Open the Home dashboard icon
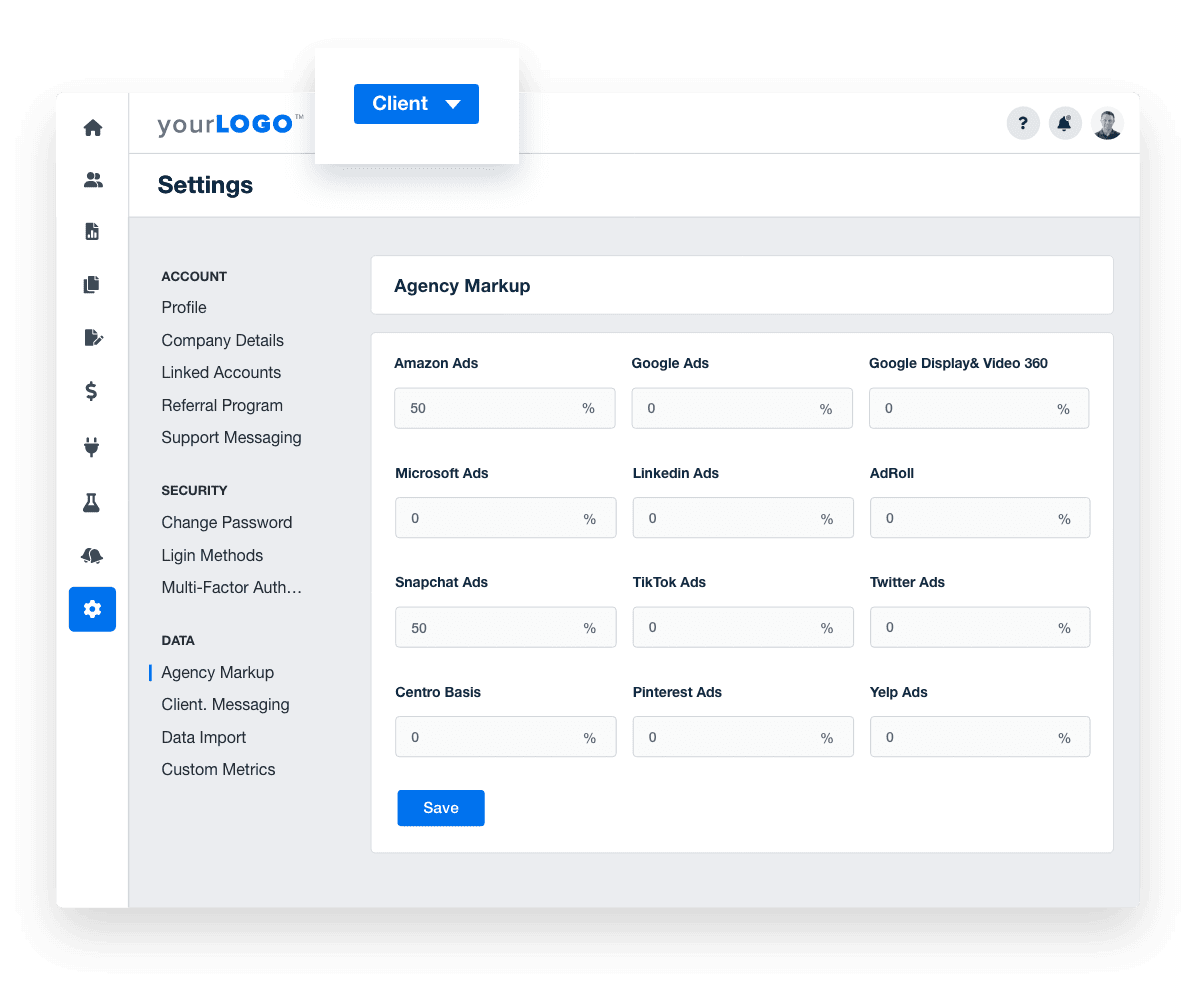The image size is (1200, 1000). (92, 128)
